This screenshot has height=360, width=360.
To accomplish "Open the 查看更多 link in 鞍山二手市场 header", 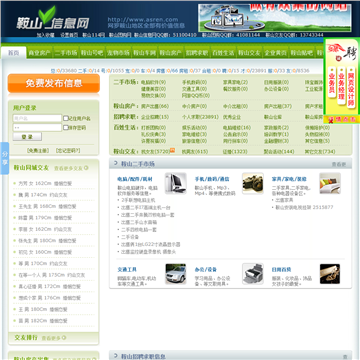I will (339, 164).
